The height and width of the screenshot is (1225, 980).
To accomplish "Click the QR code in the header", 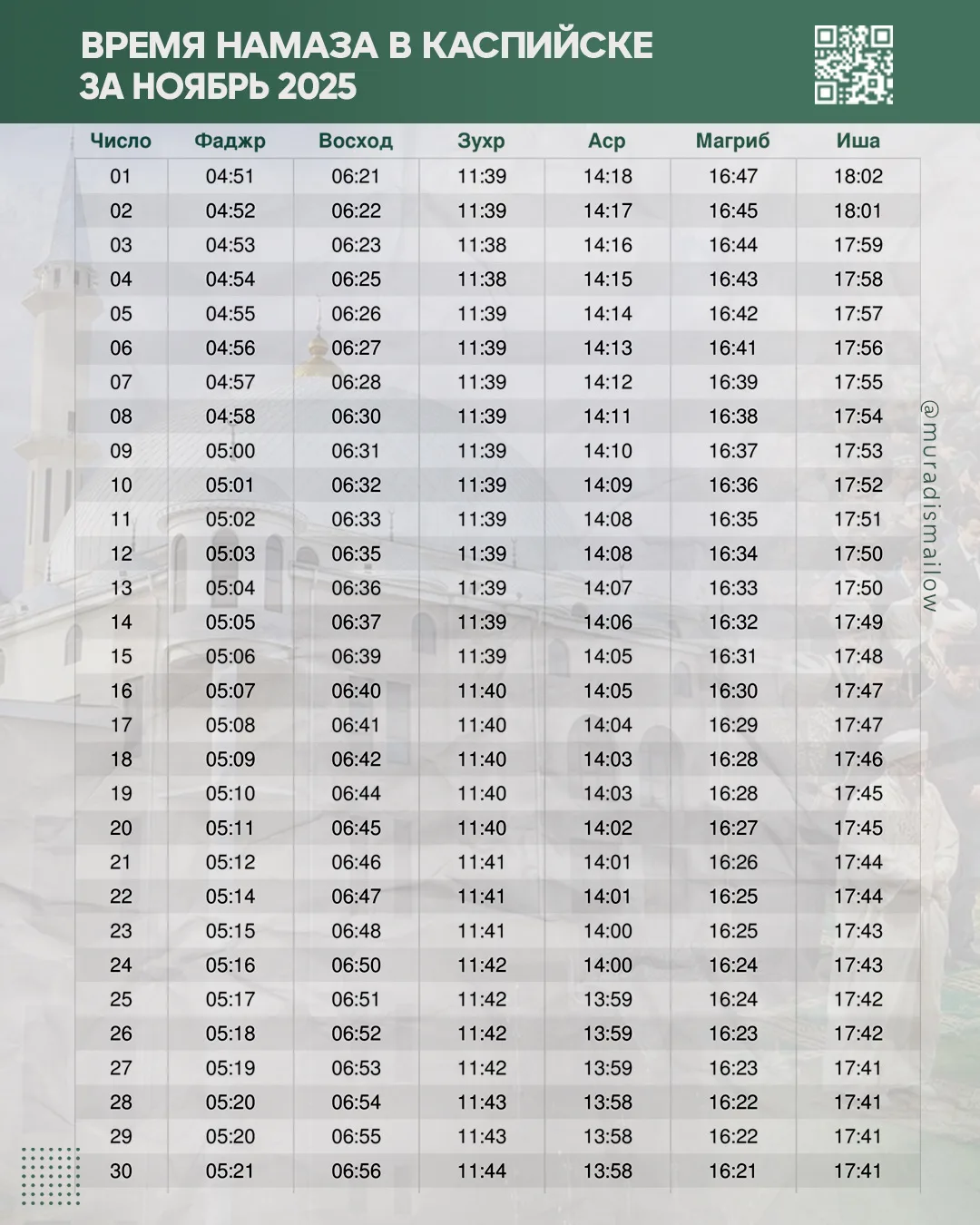I will [853, 64].
